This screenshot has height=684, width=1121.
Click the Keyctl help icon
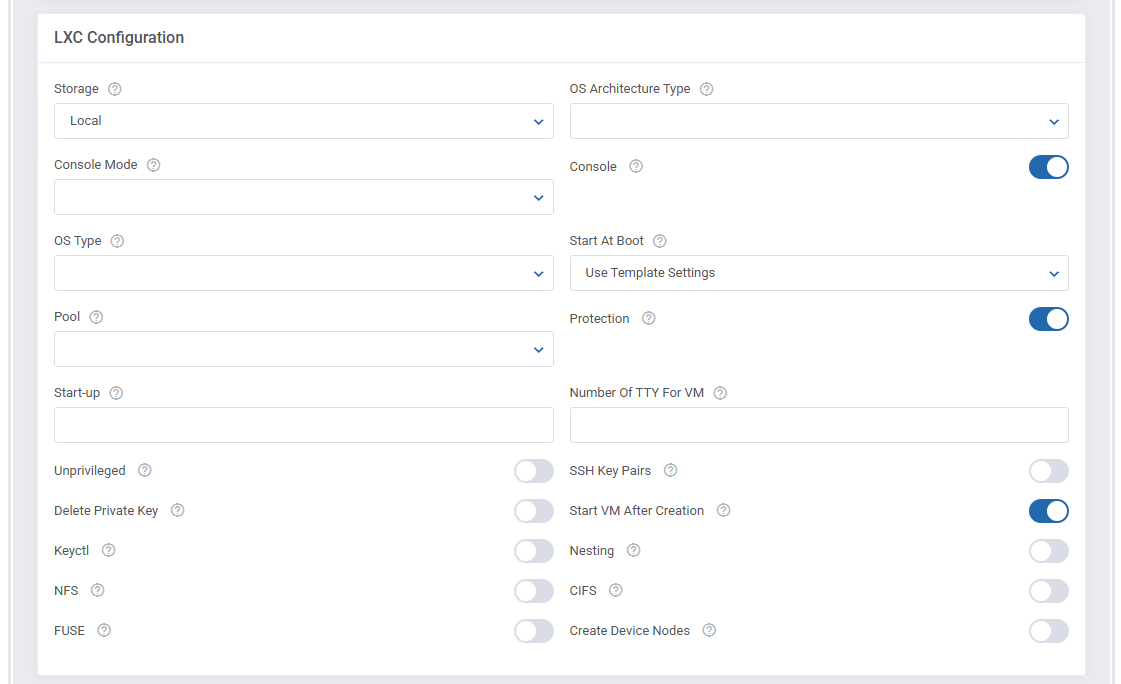[x=108, y=550]
